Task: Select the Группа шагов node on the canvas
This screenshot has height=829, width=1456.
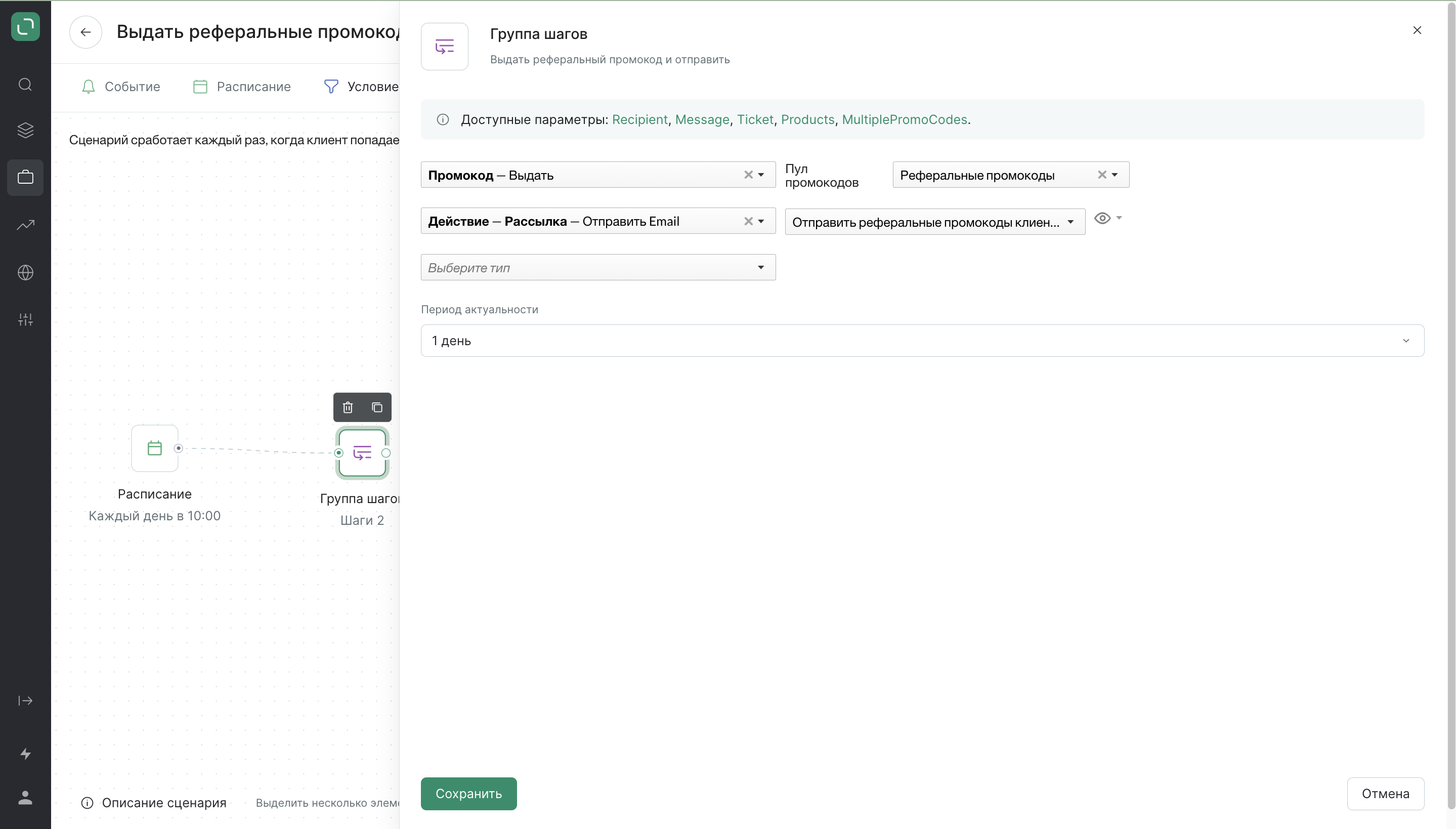Action: tap(362, 452)
